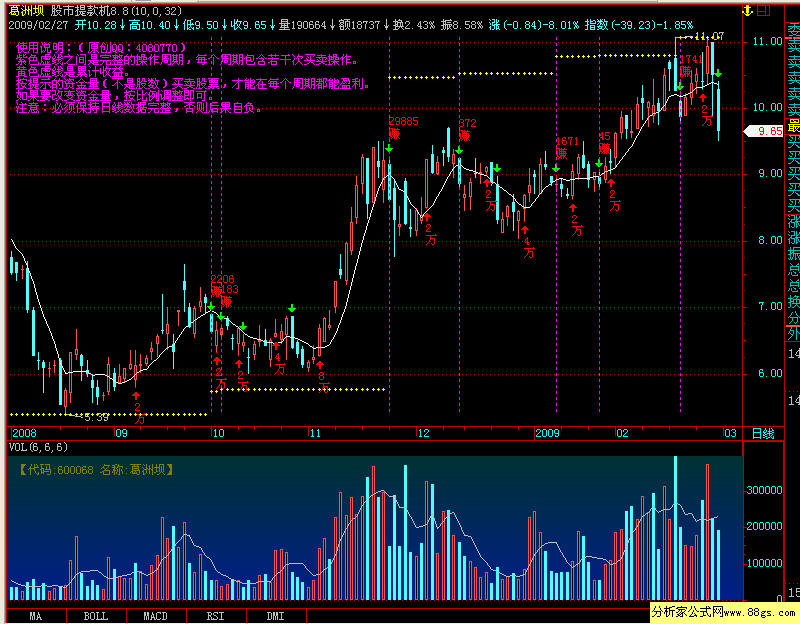Click the red window layout icon

(763, 10)
